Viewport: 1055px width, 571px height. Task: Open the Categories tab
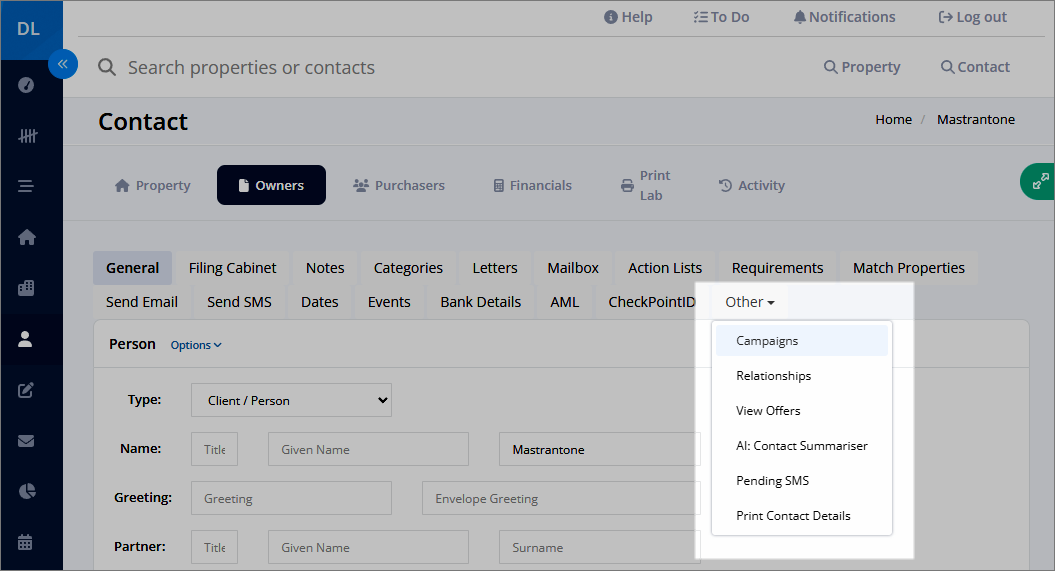[x=408, y=268]
